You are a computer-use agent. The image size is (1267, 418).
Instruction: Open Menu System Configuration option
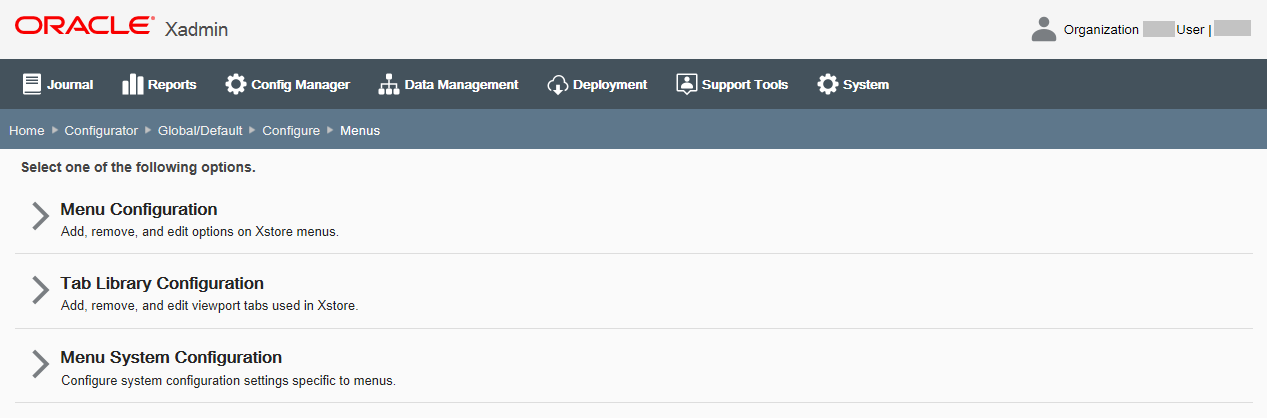171,358
